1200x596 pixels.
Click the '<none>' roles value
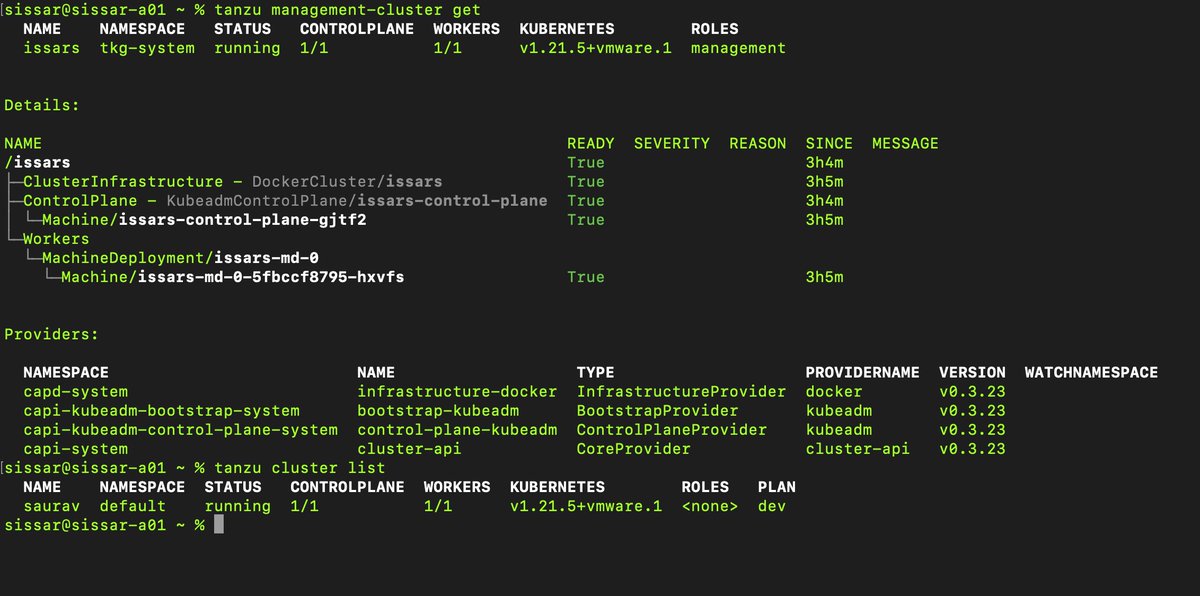[710, 506]
